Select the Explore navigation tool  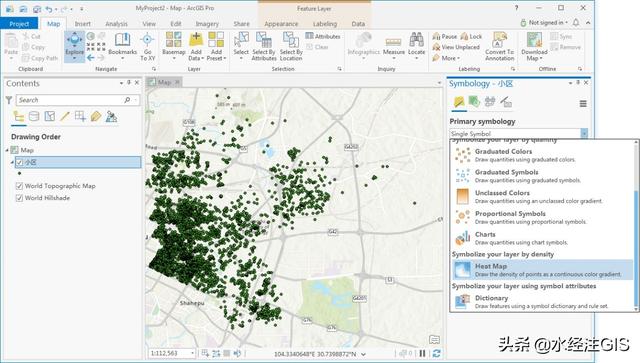[74, 46]
